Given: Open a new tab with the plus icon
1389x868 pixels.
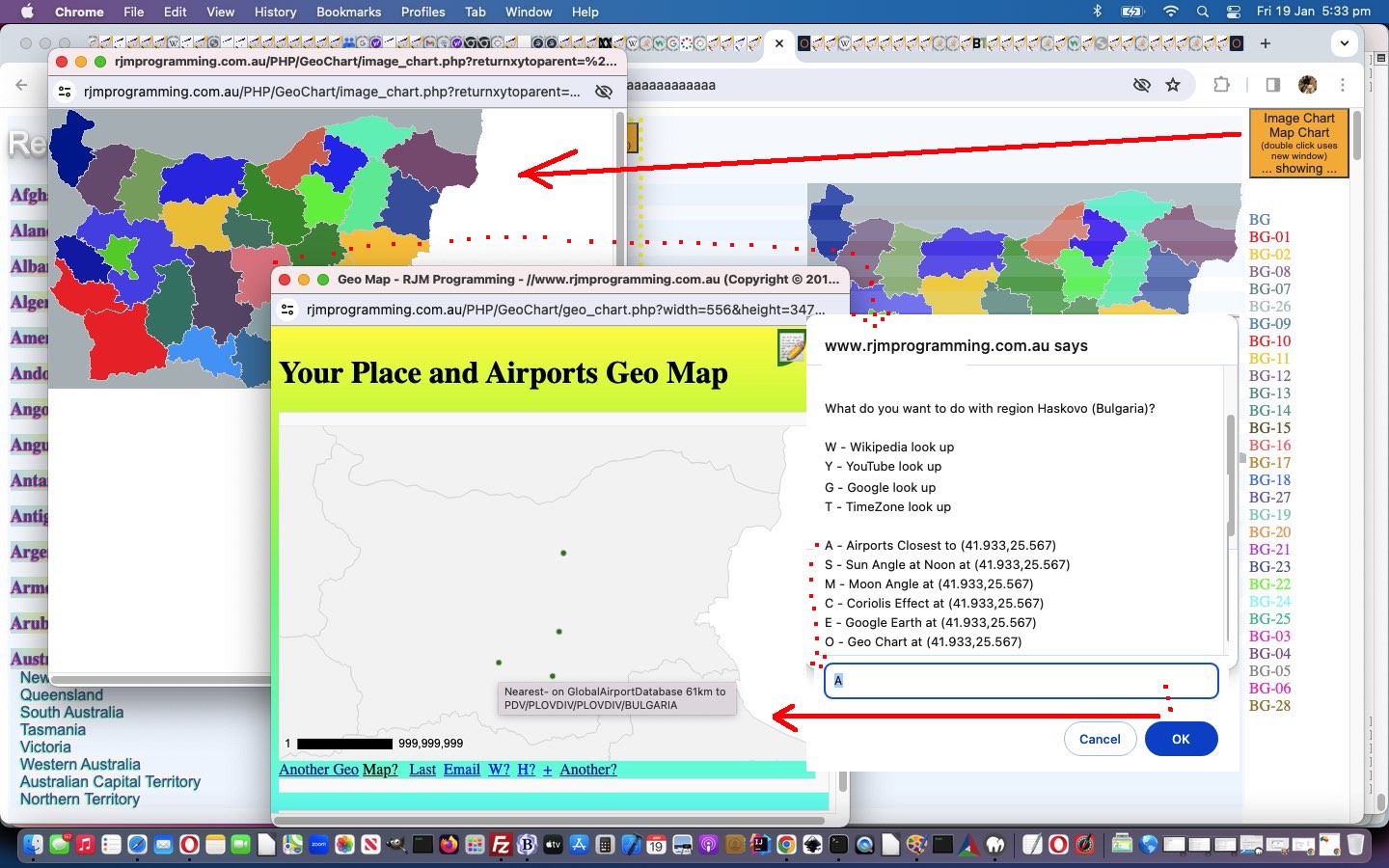Looking at the screenshot, I should tap(1266, 43).
